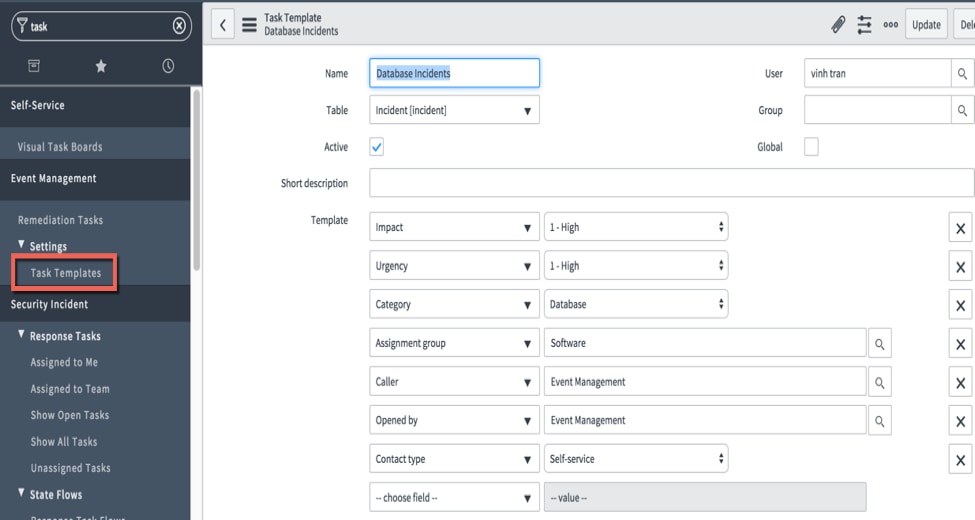Viewport: 975px width, 520px height.
Task: Click the empty Group field
Action: click(877, 110)
